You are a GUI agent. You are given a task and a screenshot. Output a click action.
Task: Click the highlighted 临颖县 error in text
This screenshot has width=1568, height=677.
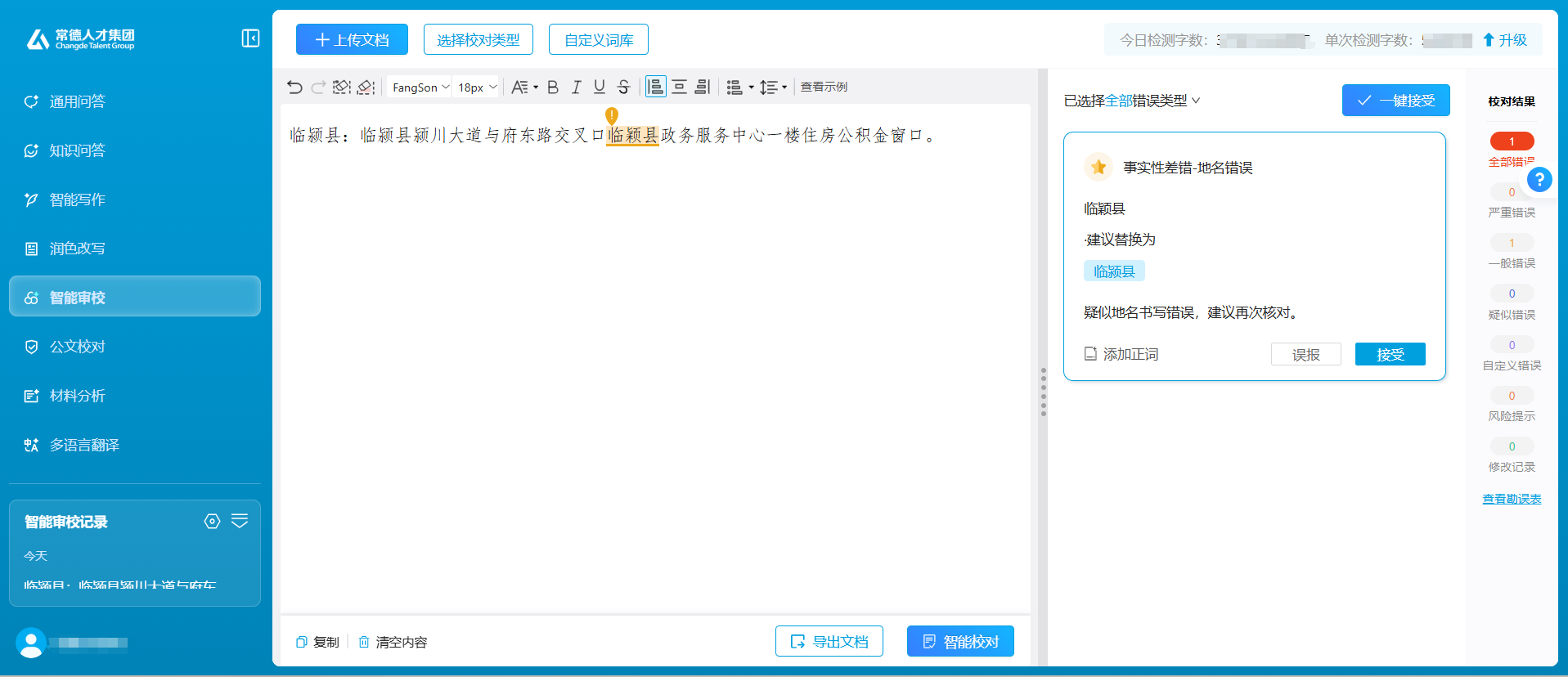633,136
